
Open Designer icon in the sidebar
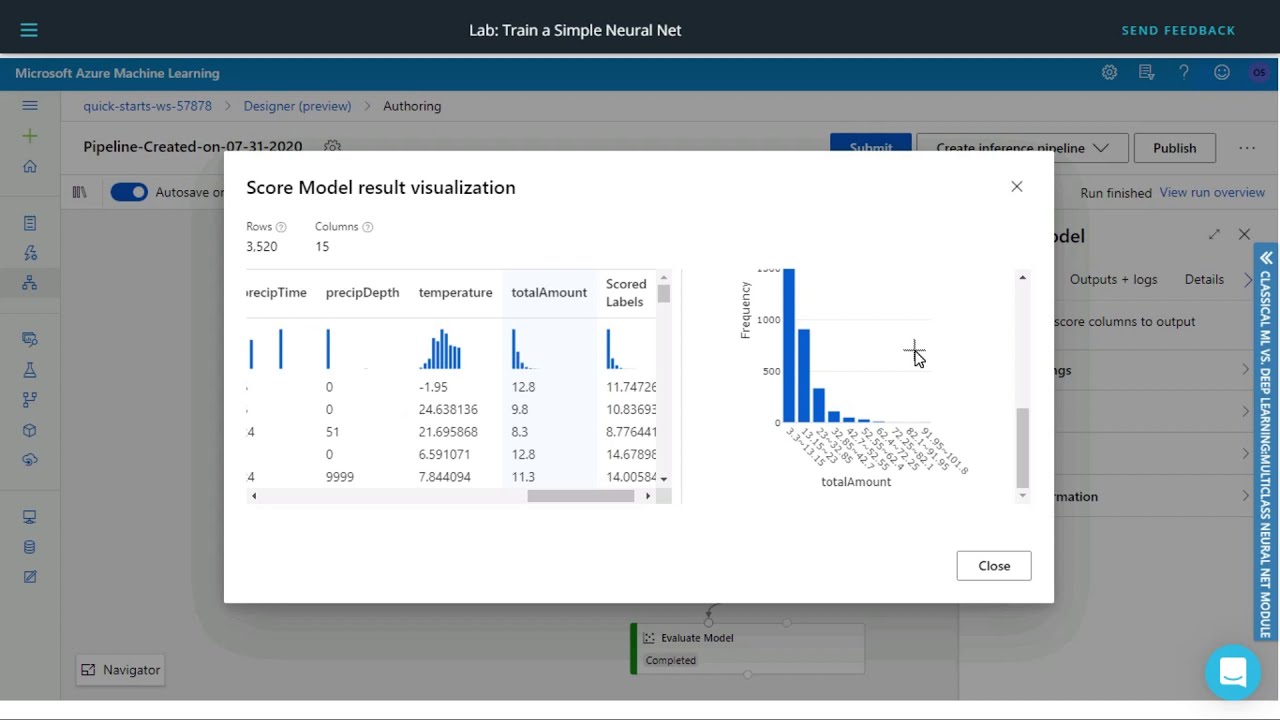(30, 283)
